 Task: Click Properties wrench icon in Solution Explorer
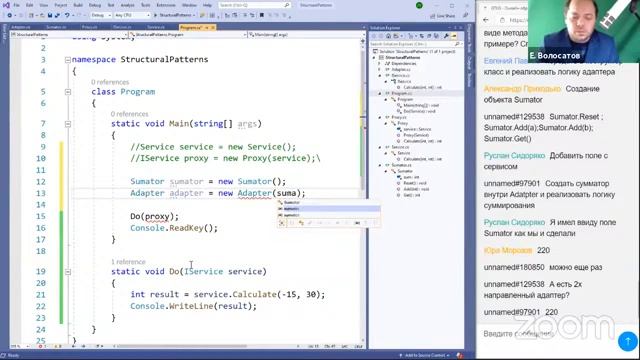(x=446, y=36)
